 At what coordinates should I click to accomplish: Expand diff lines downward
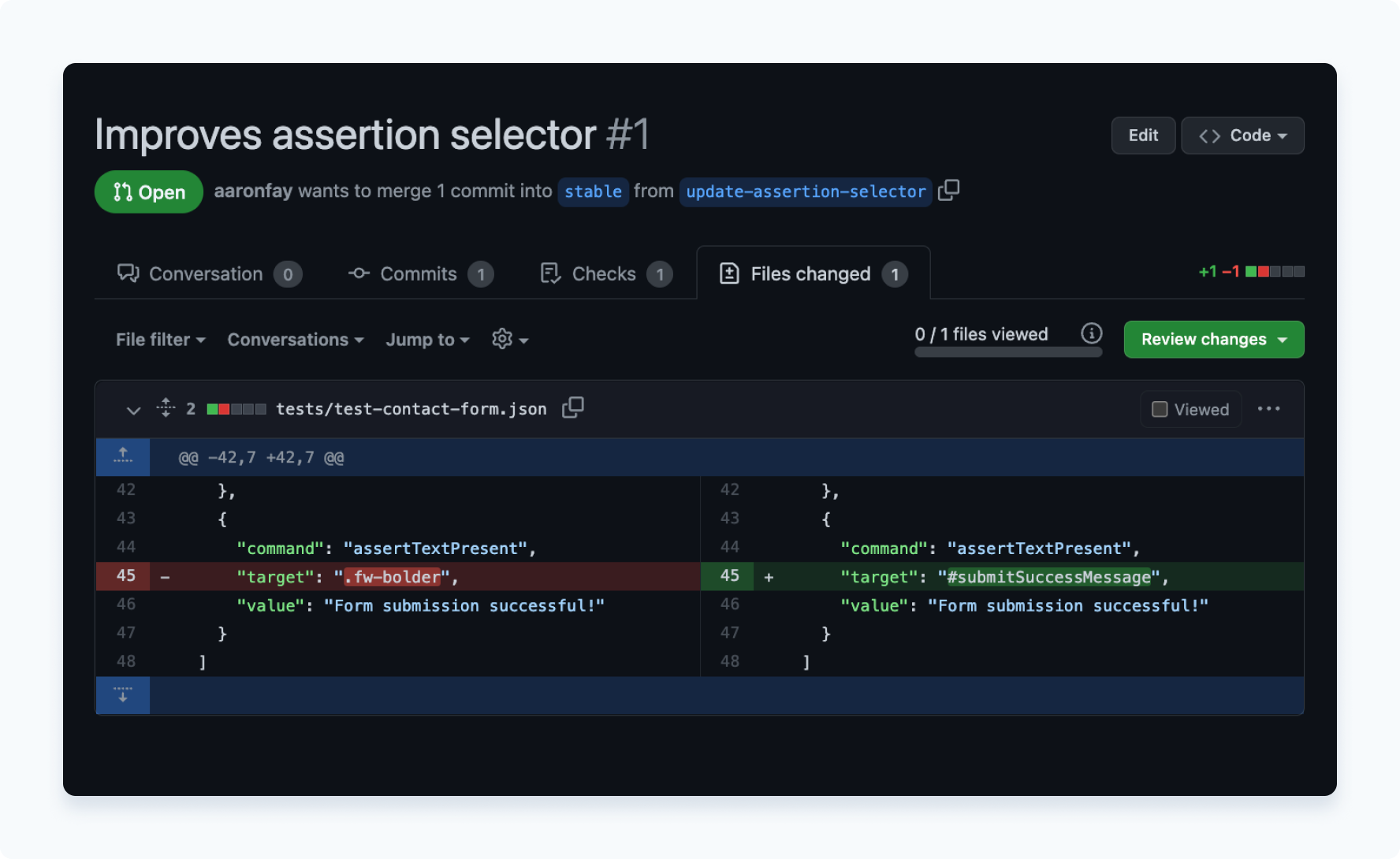pyautogui.click(x=123, y=695)
